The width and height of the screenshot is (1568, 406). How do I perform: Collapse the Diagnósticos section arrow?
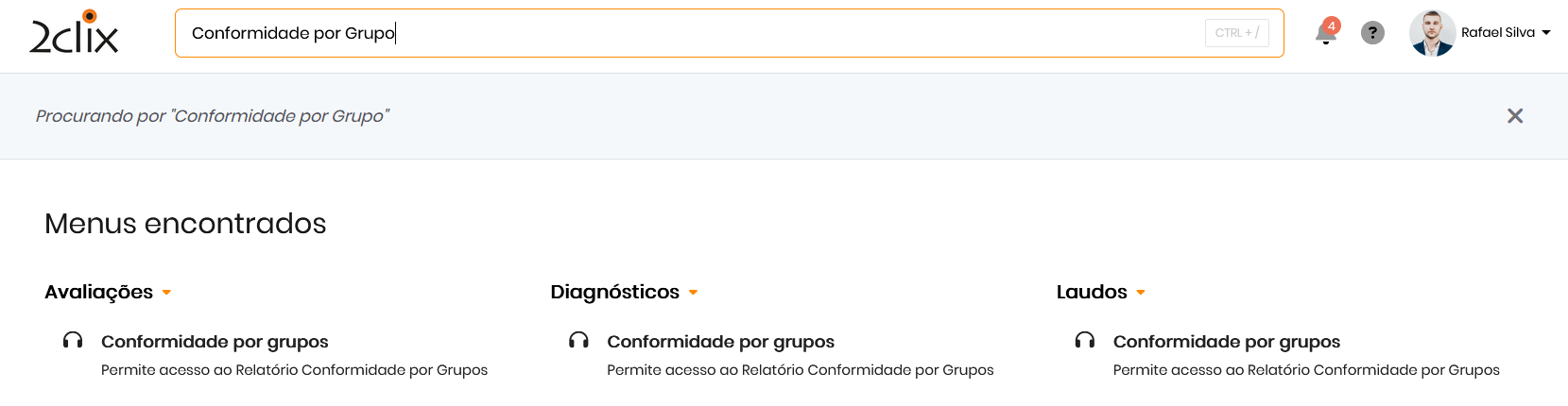pyautogui.click(x=693, y=293)
